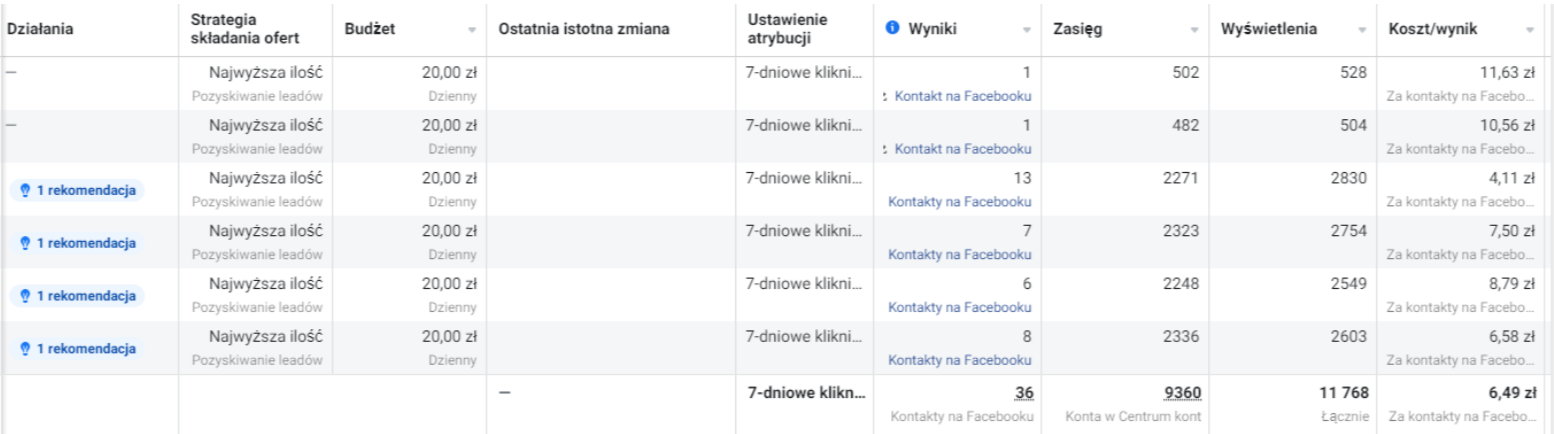
Task: Click lightbulb icon in the 13-results row
Action: click(x=26, y=190)
